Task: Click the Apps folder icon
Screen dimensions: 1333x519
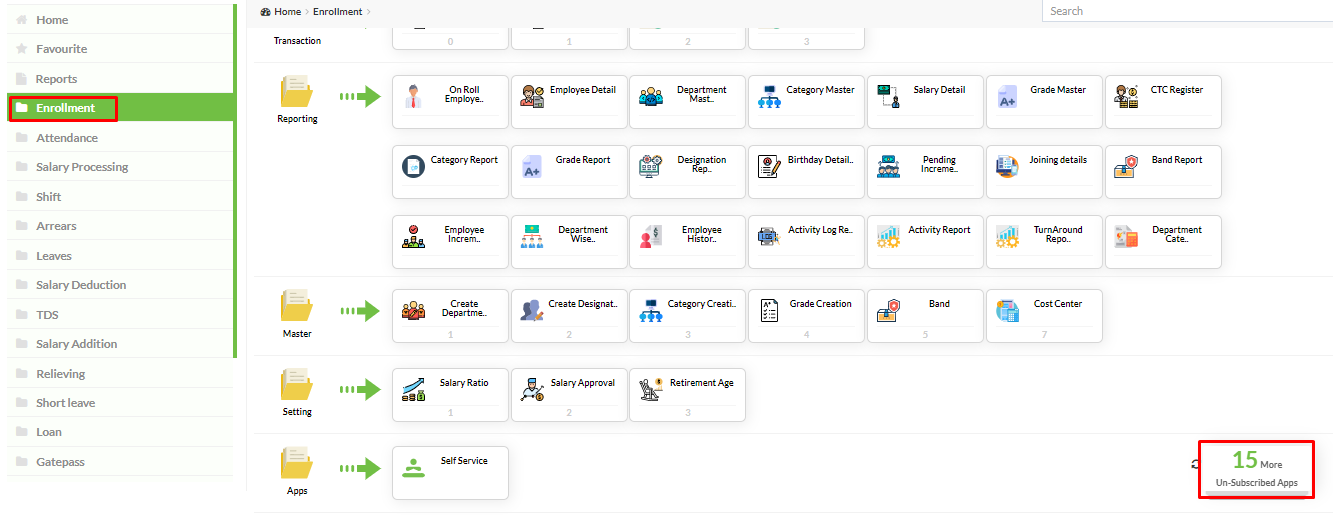Action: [297, 463]
